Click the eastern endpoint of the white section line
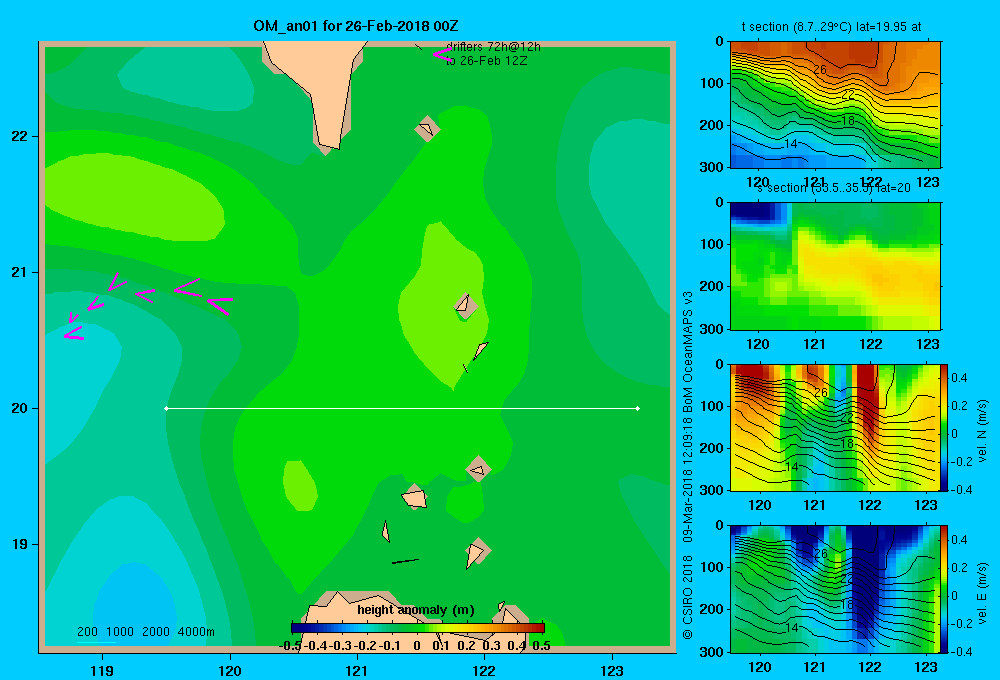 [x=638, y=408]
